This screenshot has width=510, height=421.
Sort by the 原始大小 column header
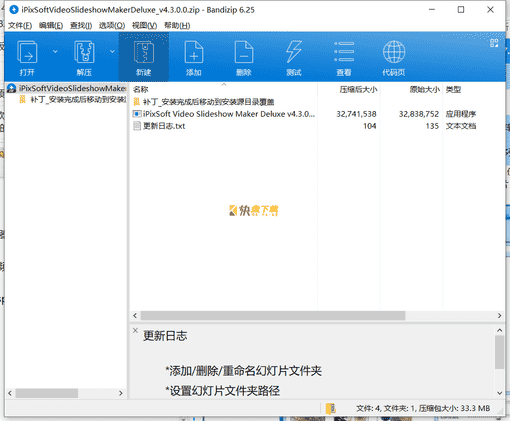[425, 89]
